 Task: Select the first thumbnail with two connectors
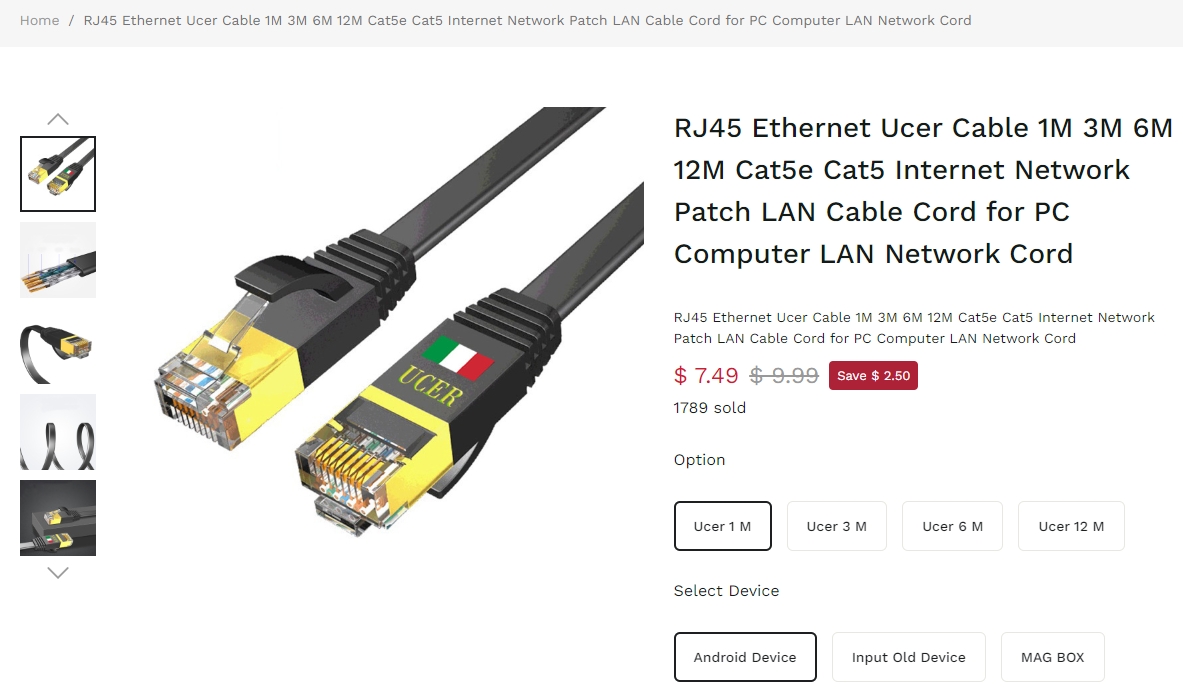coord(58,174)
